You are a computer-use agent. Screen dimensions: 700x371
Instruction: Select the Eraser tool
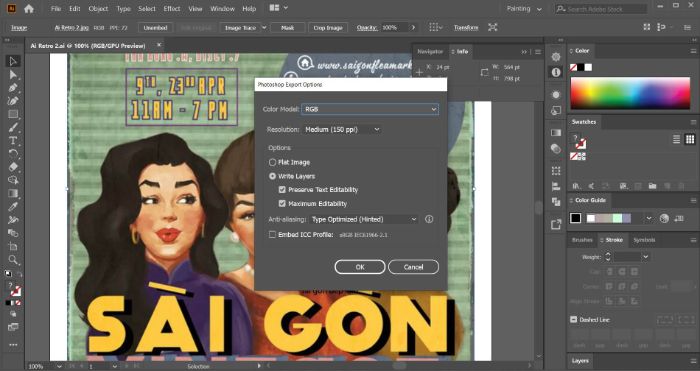(13, 167)
